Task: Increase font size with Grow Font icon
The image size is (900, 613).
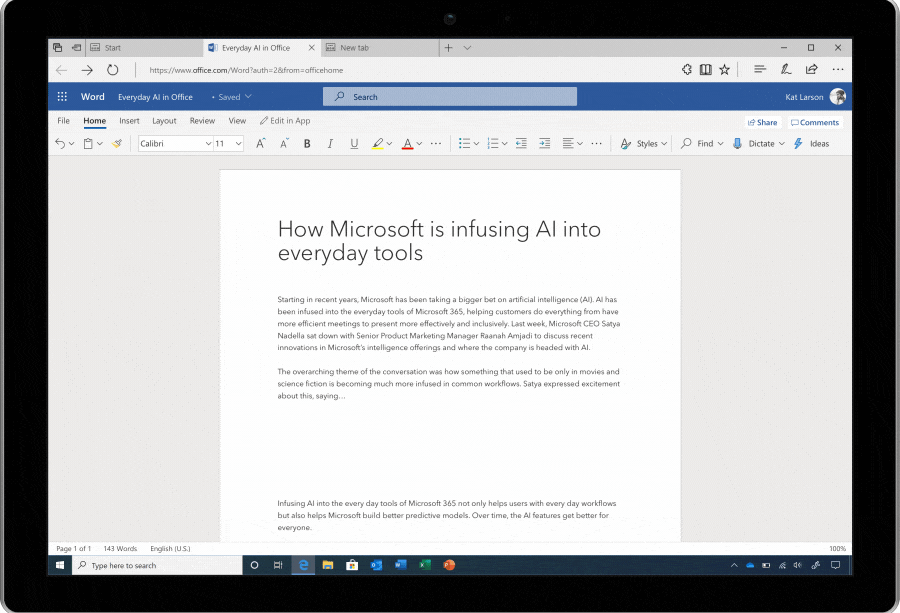Action: click(261, 143)
